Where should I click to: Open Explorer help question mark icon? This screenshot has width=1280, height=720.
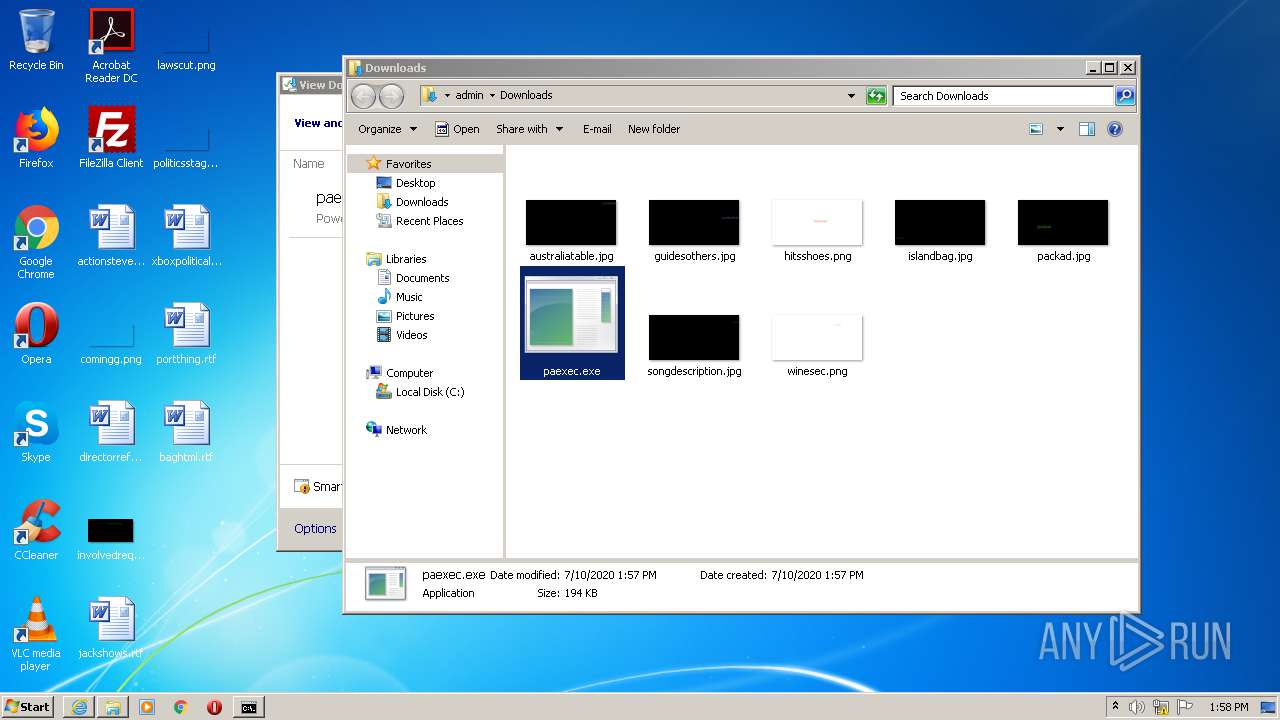1115,129
